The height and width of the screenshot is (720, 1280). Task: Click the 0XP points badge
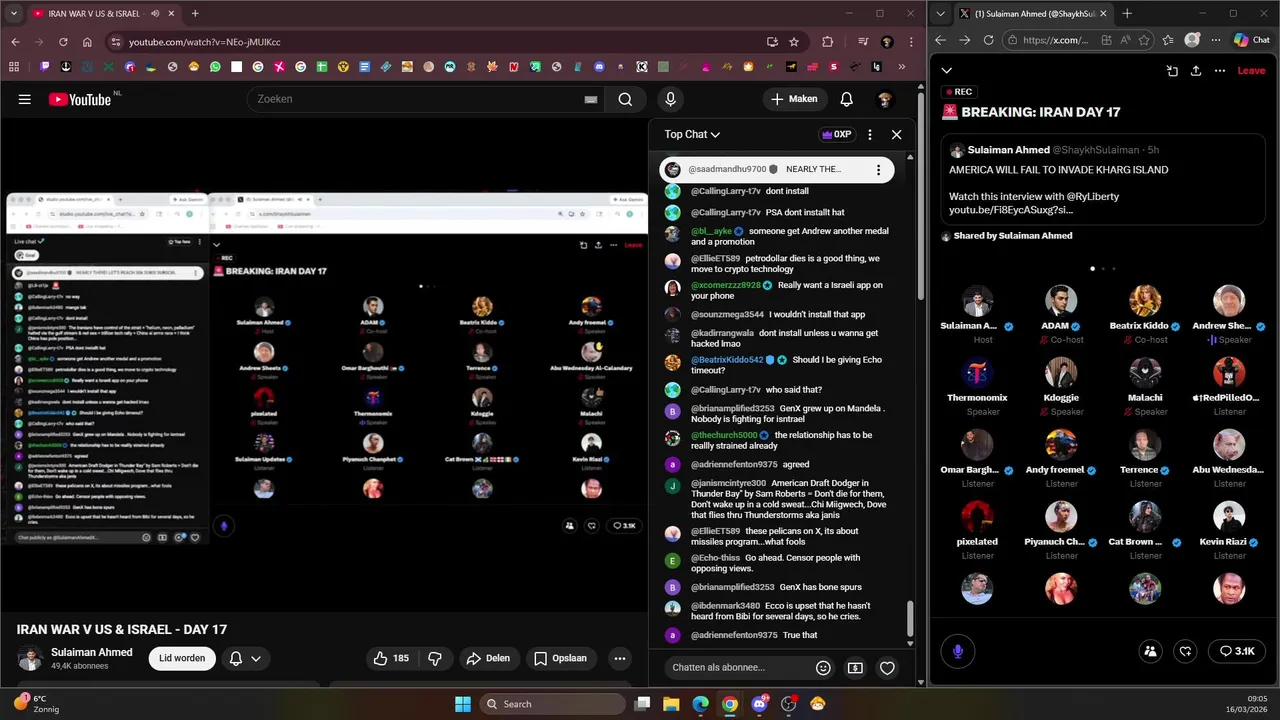coord(837,134)
